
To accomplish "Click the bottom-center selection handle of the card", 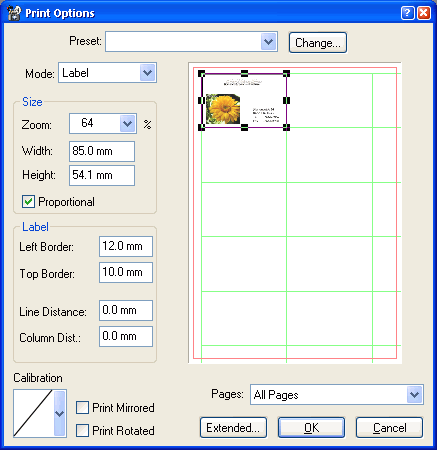I will tap(244, 127).
